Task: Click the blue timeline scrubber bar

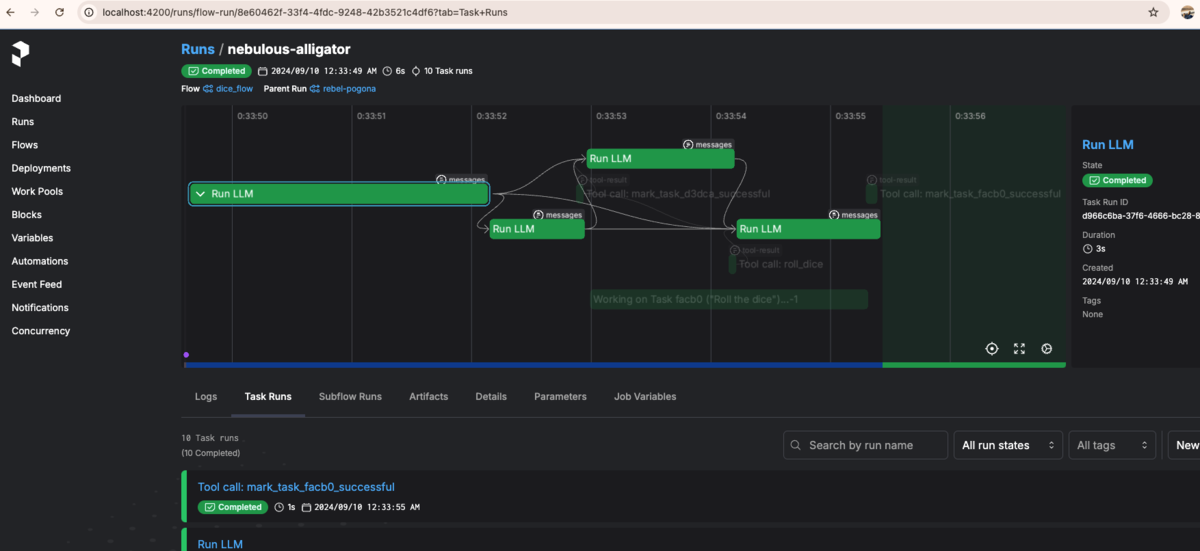Action: pos(534,365)
